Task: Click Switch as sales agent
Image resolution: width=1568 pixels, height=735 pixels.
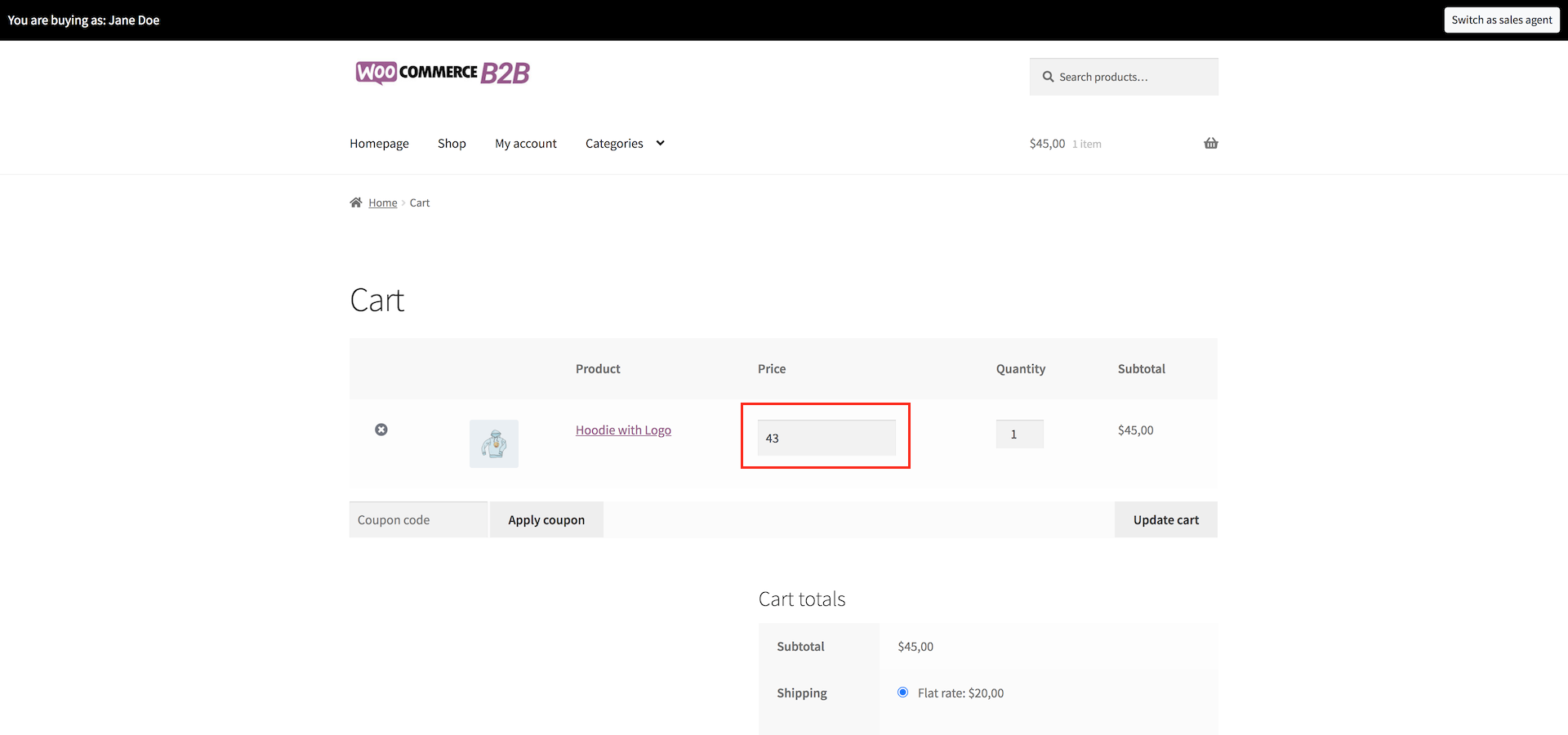Action: [x=1502, y=19]
